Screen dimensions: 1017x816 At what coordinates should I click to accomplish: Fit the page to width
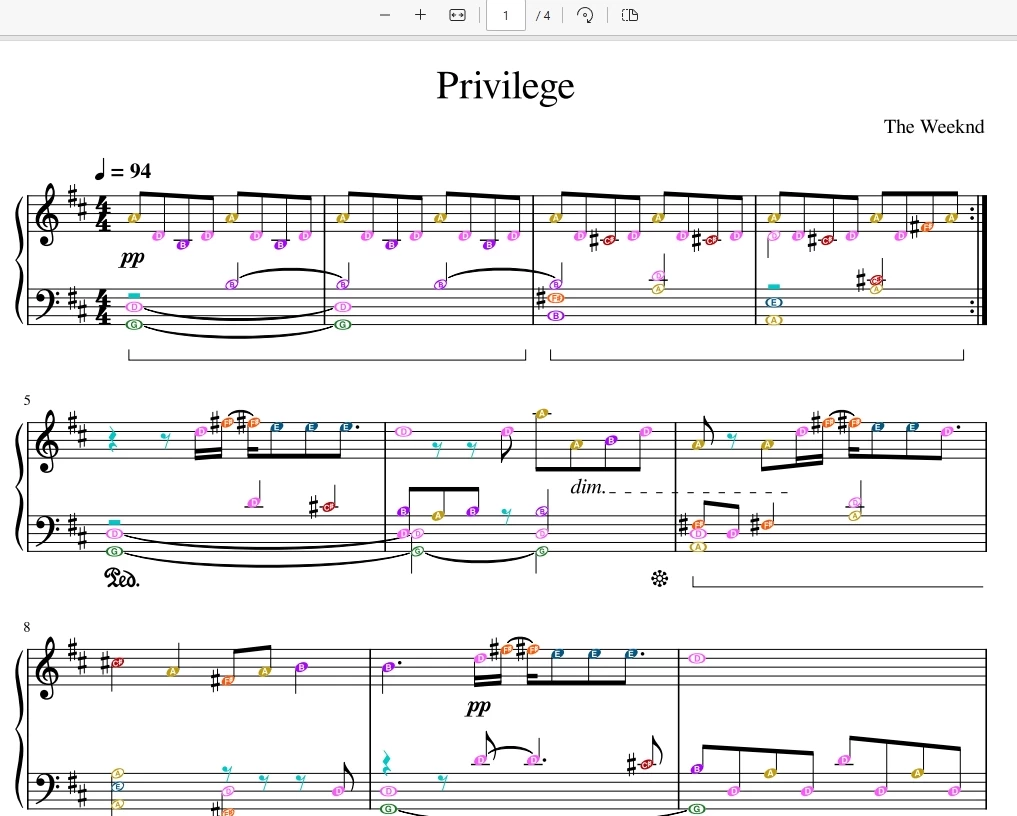[457, 15]
